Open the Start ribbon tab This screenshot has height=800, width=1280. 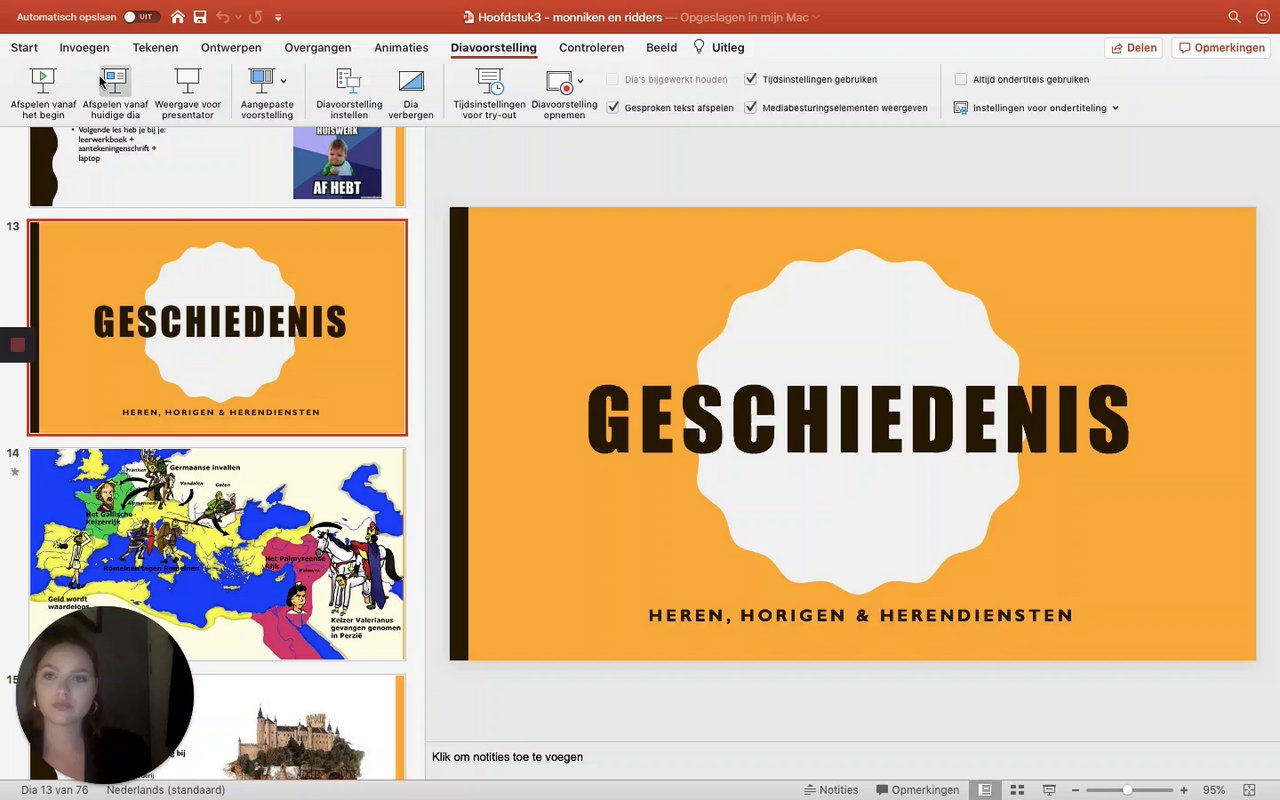pyautogui.click(x=24, y=47)
